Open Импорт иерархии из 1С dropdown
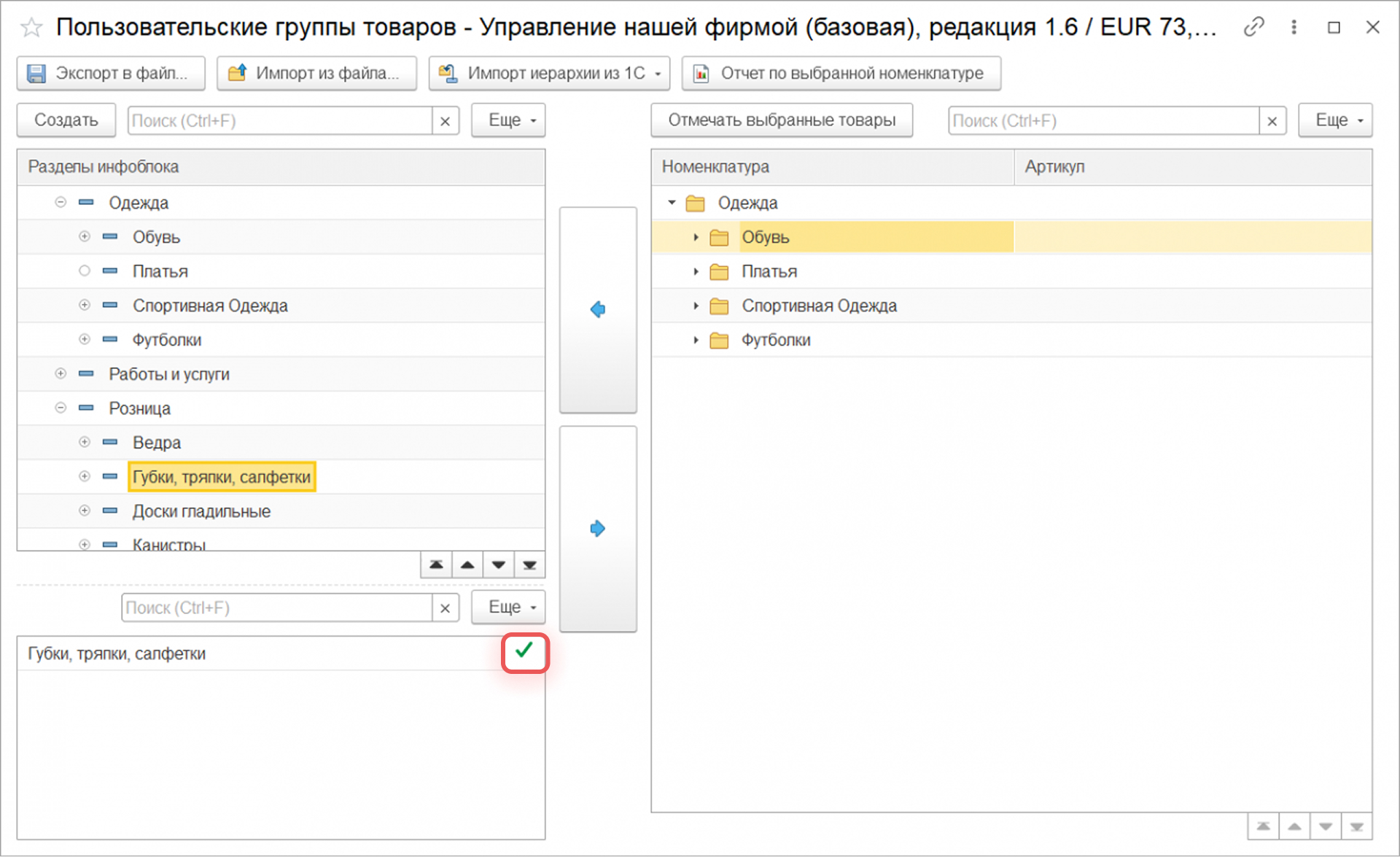Screen dimensions: 1400x857 tap(548, 73)
